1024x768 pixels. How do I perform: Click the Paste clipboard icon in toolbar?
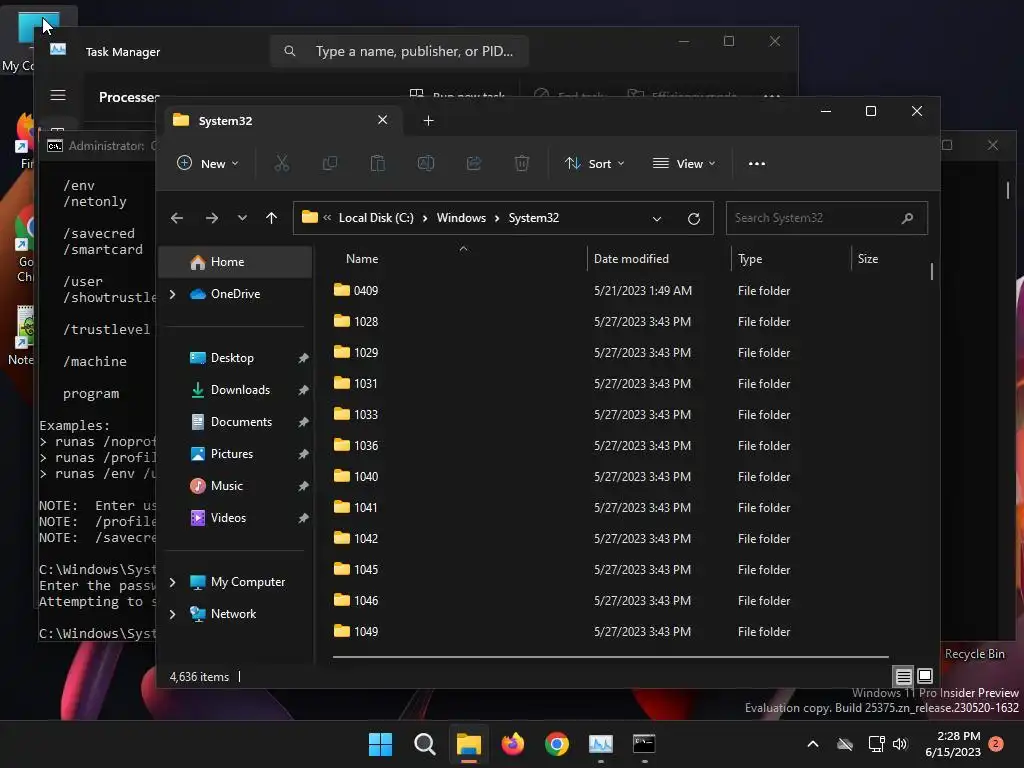coord(377,163)
